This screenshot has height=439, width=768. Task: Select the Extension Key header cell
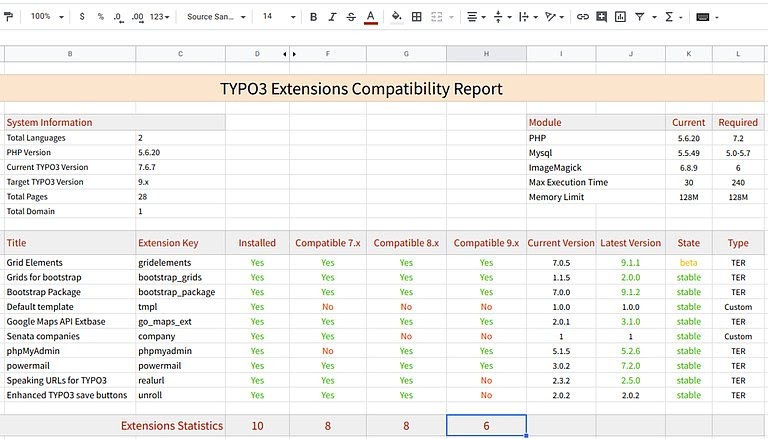coord(180,243)
